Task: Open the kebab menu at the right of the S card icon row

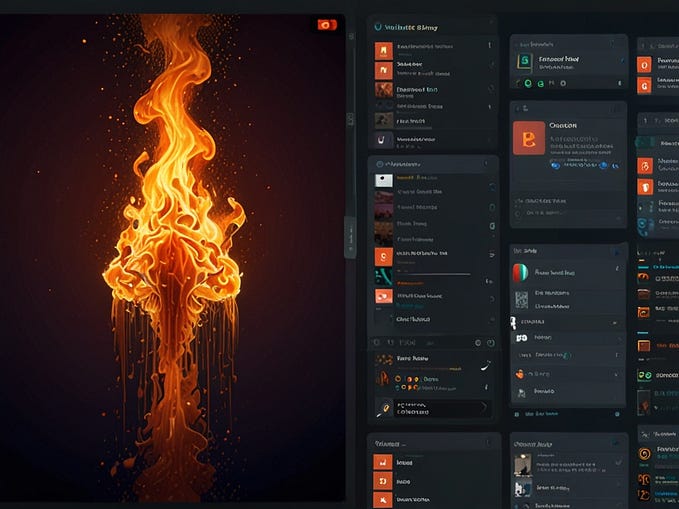Action: (620, 83)
